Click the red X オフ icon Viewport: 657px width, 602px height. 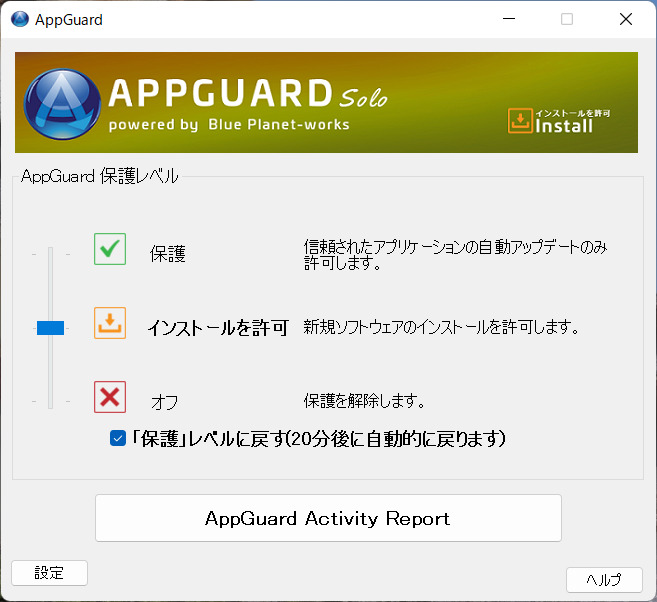coord(110,397)
